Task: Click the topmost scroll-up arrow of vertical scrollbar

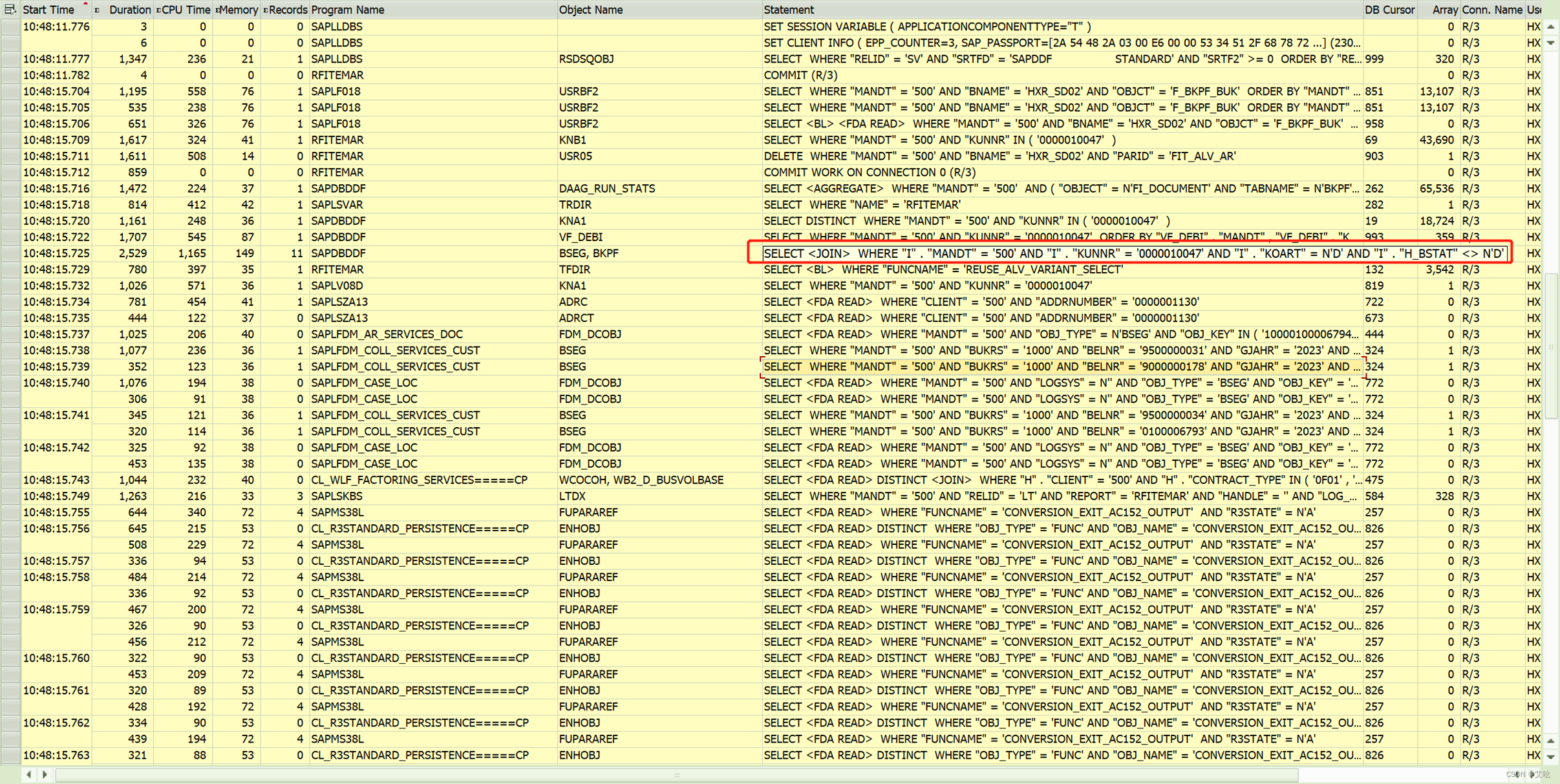Action: [x=1551, y=26]
